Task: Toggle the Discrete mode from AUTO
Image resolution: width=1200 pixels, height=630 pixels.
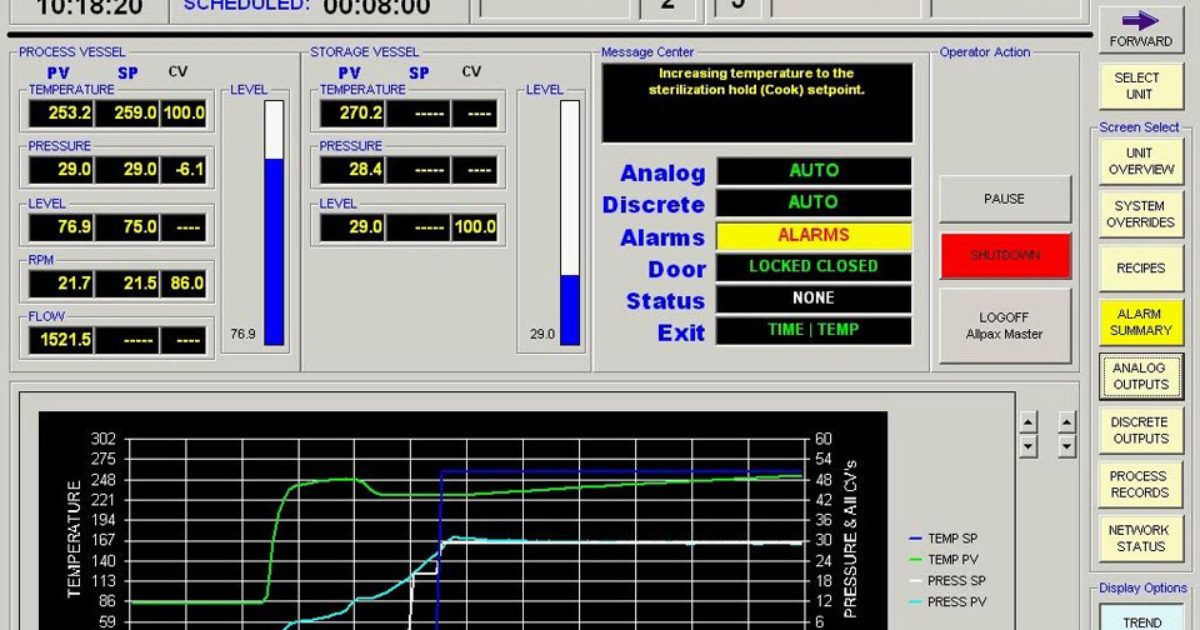Action: (x=813, y=204)
